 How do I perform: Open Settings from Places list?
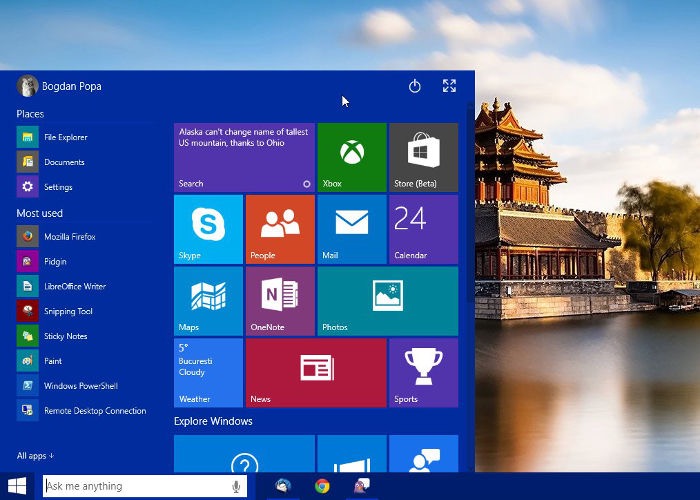58,187
